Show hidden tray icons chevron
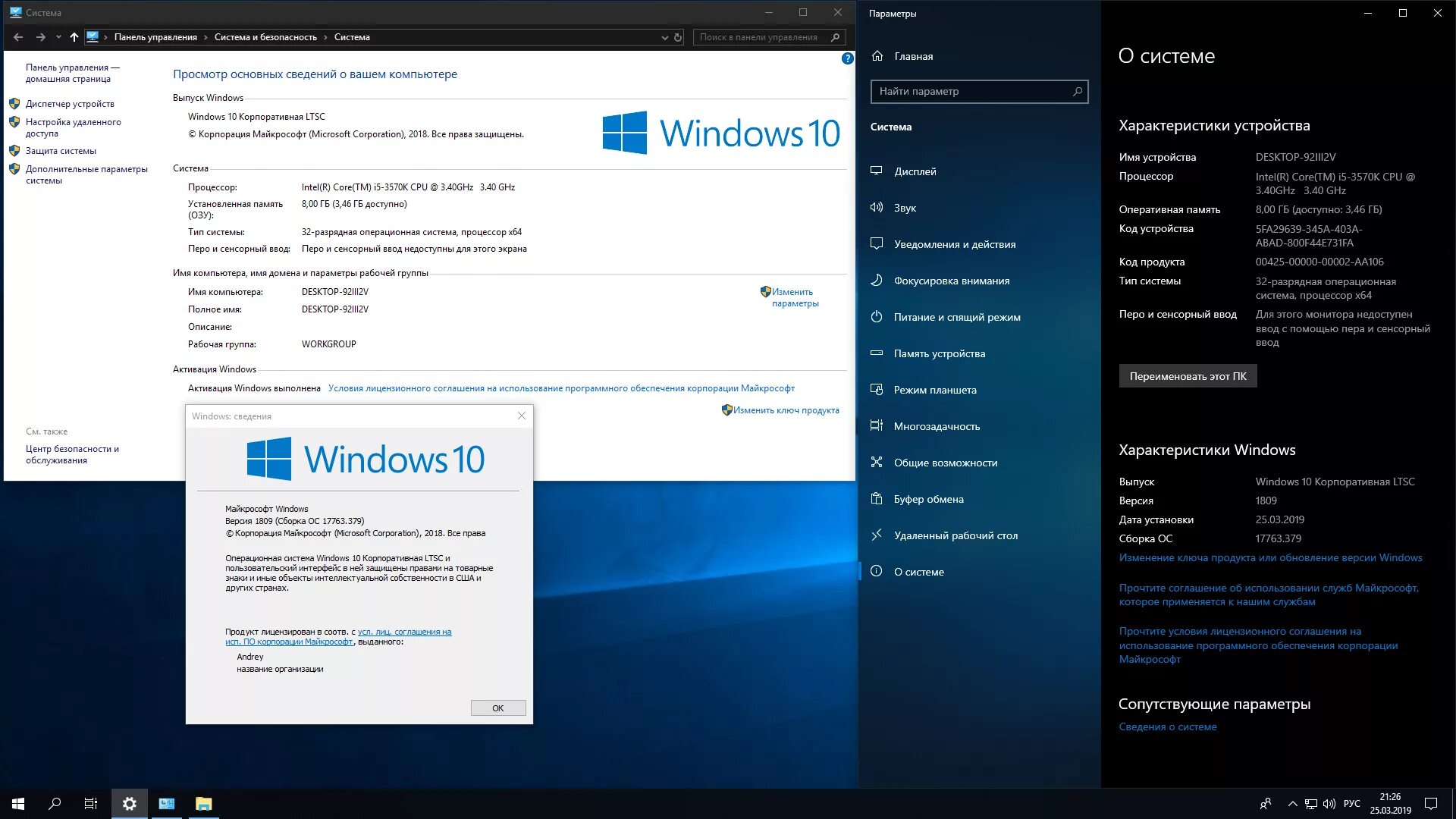This screenshot has width=1456, height=819. 1292,804
